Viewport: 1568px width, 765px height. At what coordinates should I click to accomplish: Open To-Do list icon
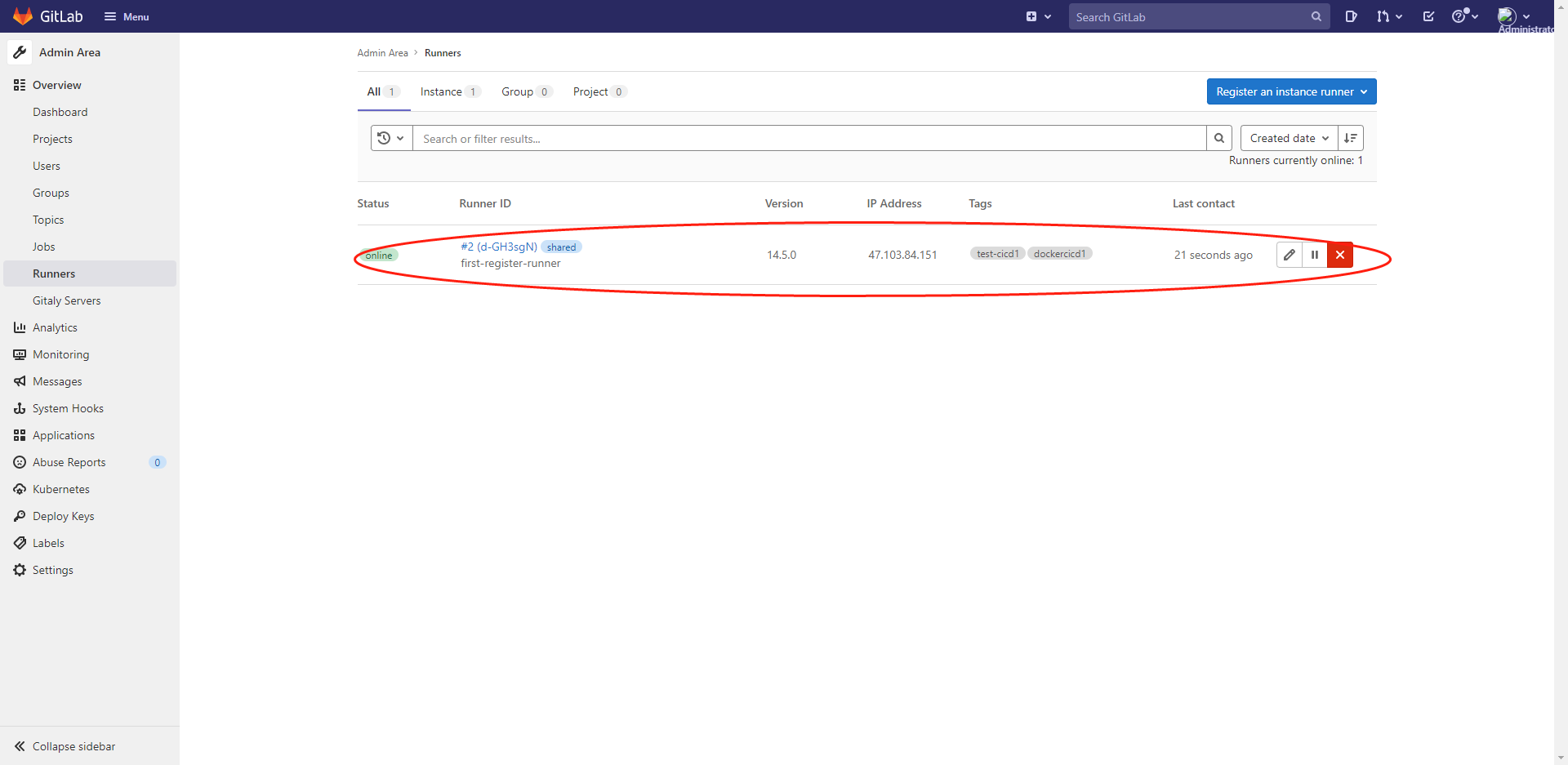pyautogui.click(x=1428, y=16)
